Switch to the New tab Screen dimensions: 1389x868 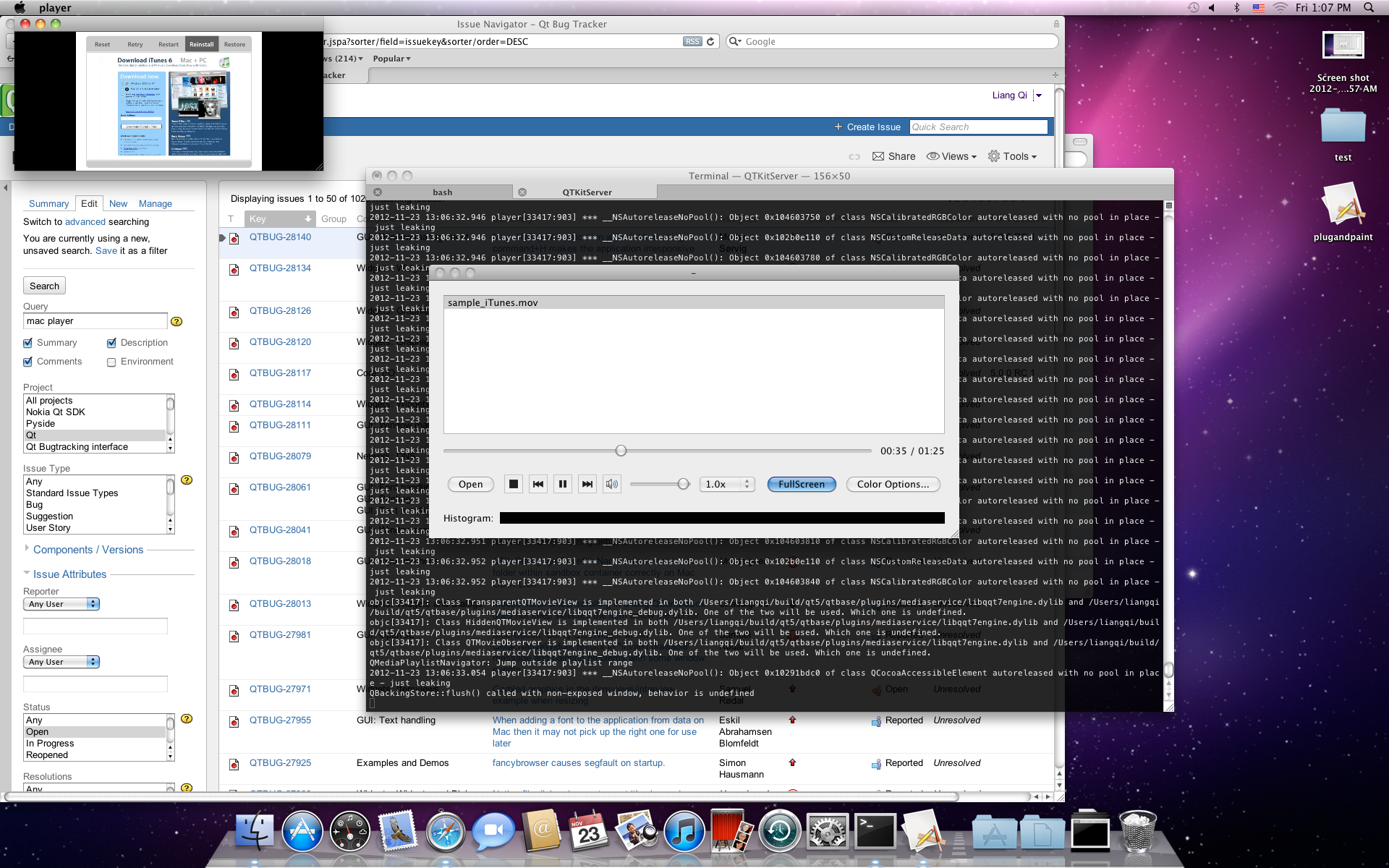[118, 204]
